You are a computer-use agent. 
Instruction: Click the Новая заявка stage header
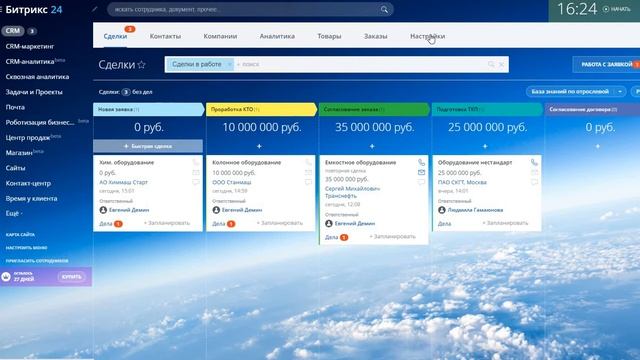tap(148, 109)
